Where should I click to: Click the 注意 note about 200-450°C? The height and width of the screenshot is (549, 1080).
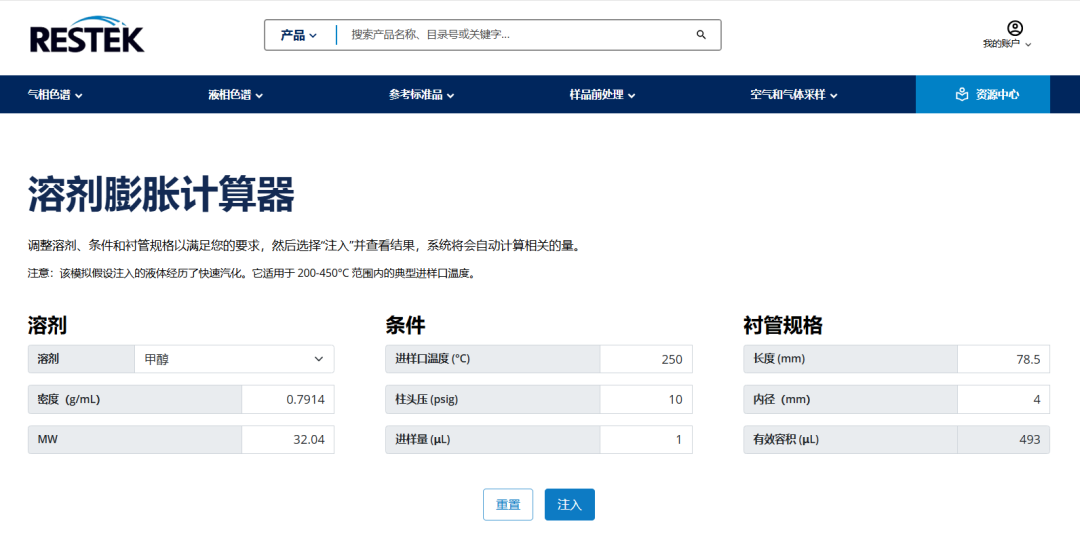point(251,273)
